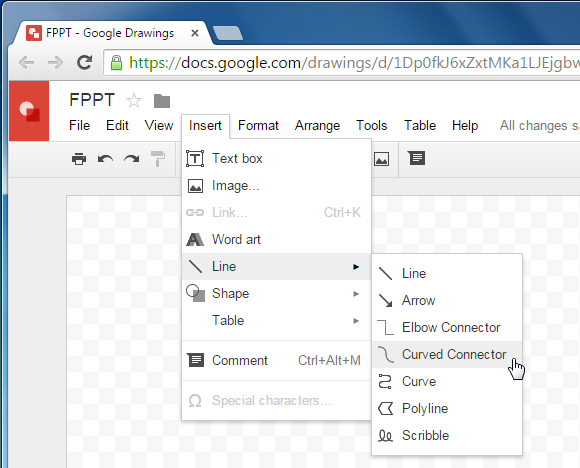The height and width of the screenshot is (468, 580).
Task: Click the FPPT document title
Action: tap(92, 100)
